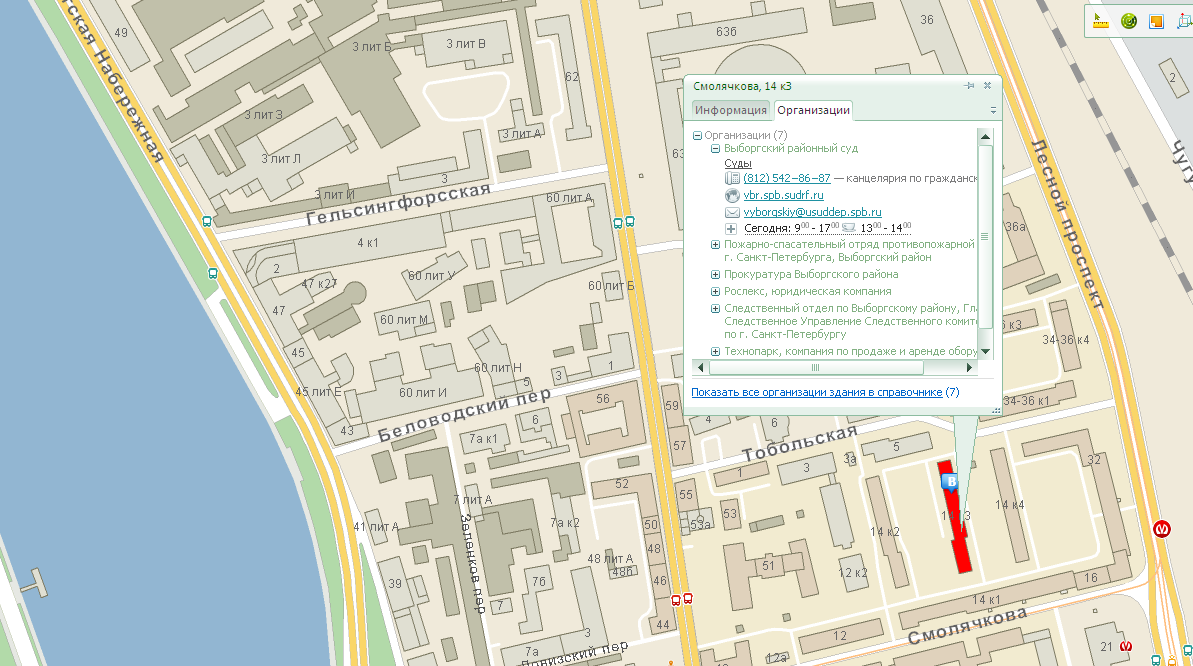Collapse the Выборгский районный суд entry
This screenshot has width=1193, height=666.
coord(715,149)
